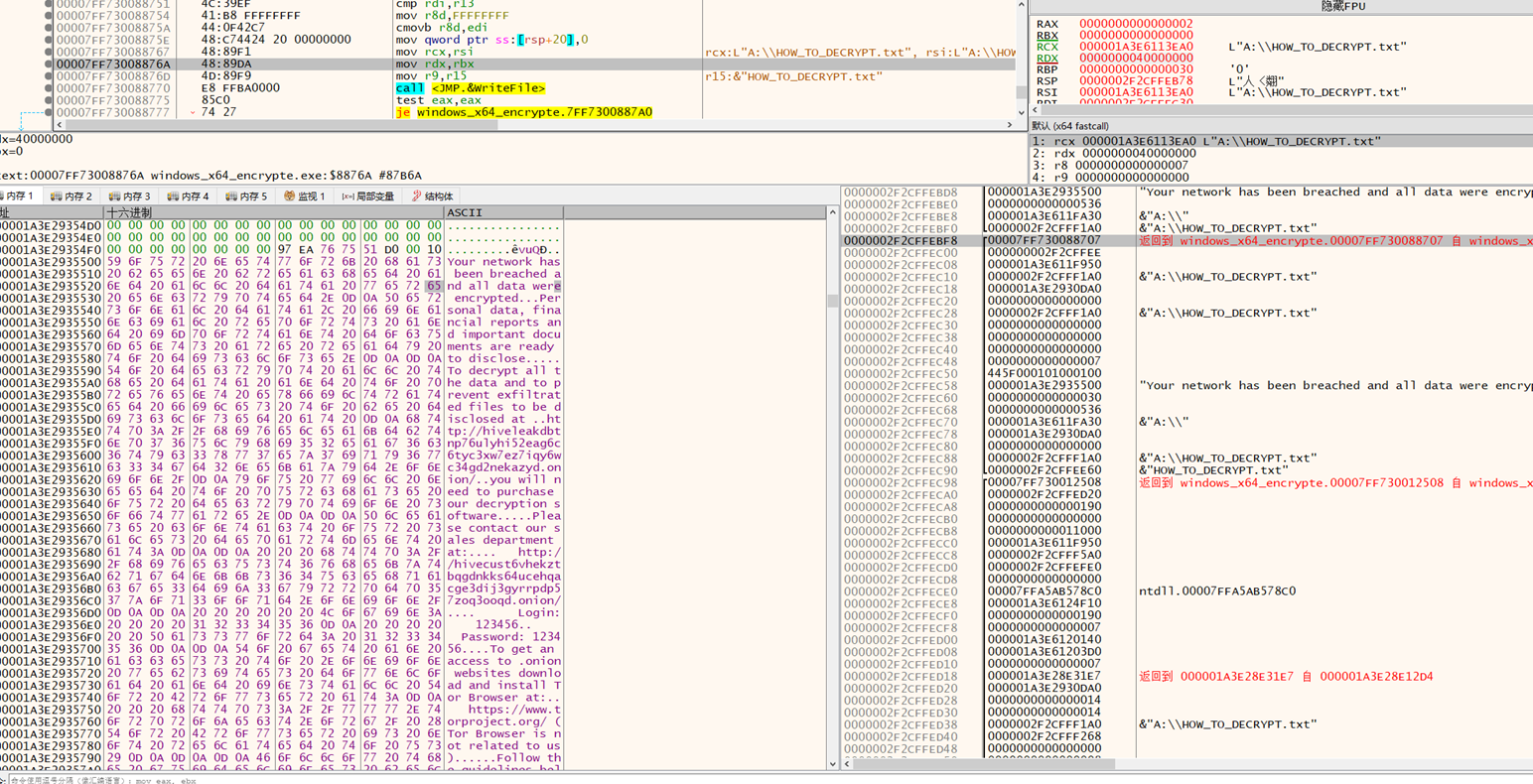This screenshot has height=784, width=1533.
Task: Click the watch icon on 监视 1 tab
Action: coord(287,196)
